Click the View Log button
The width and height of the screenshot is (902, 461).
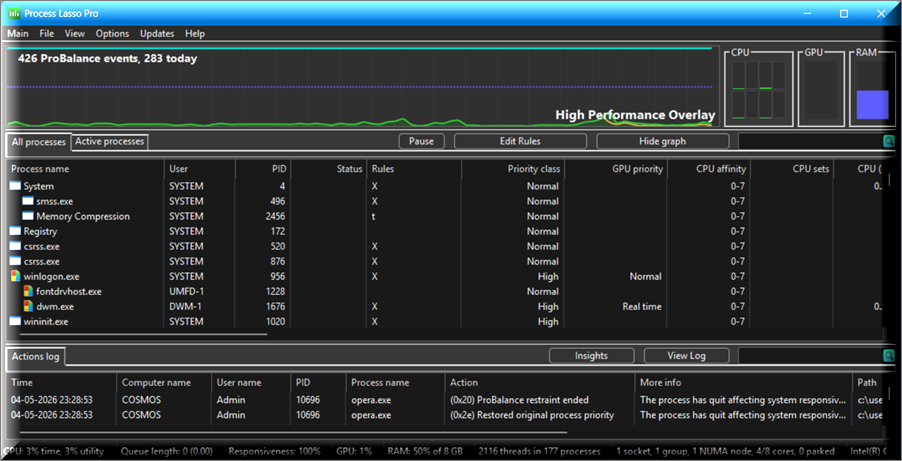(686, 356)
